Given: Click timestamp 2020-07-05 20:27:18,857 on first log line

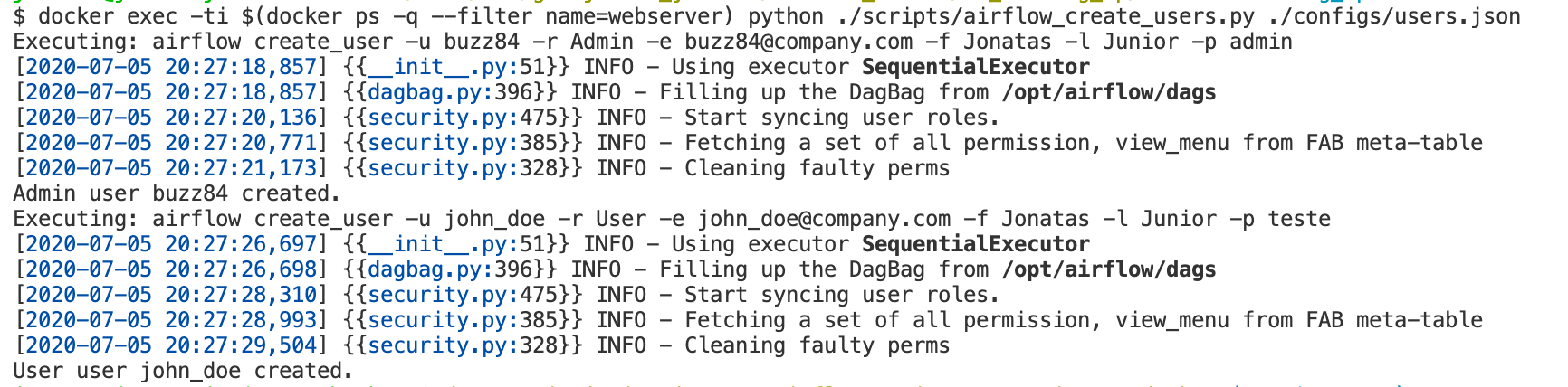Looking at the screenshot, I should point(171,67).
